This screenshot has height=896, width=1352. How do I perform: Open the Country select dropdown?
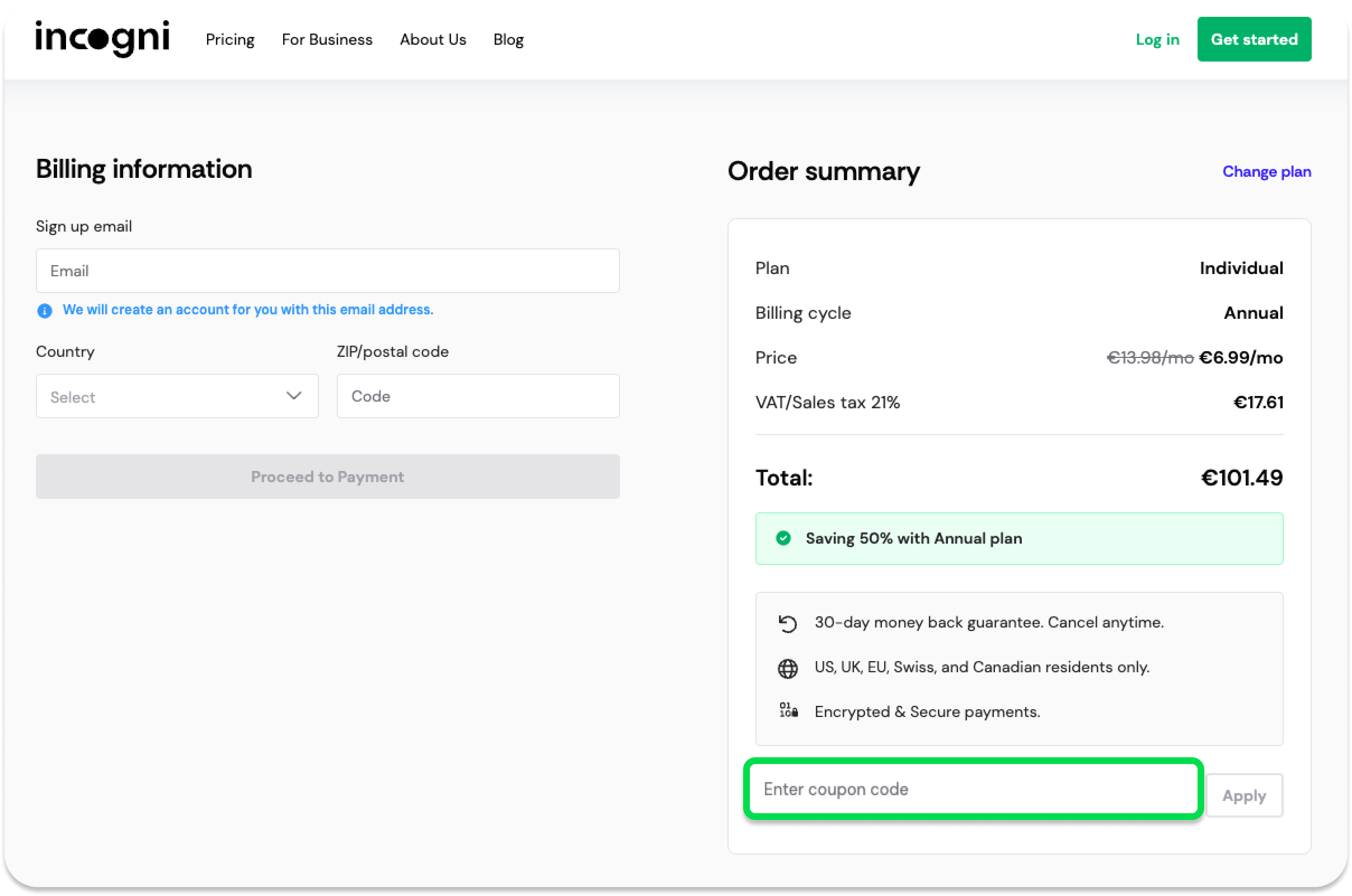(166, 396)
